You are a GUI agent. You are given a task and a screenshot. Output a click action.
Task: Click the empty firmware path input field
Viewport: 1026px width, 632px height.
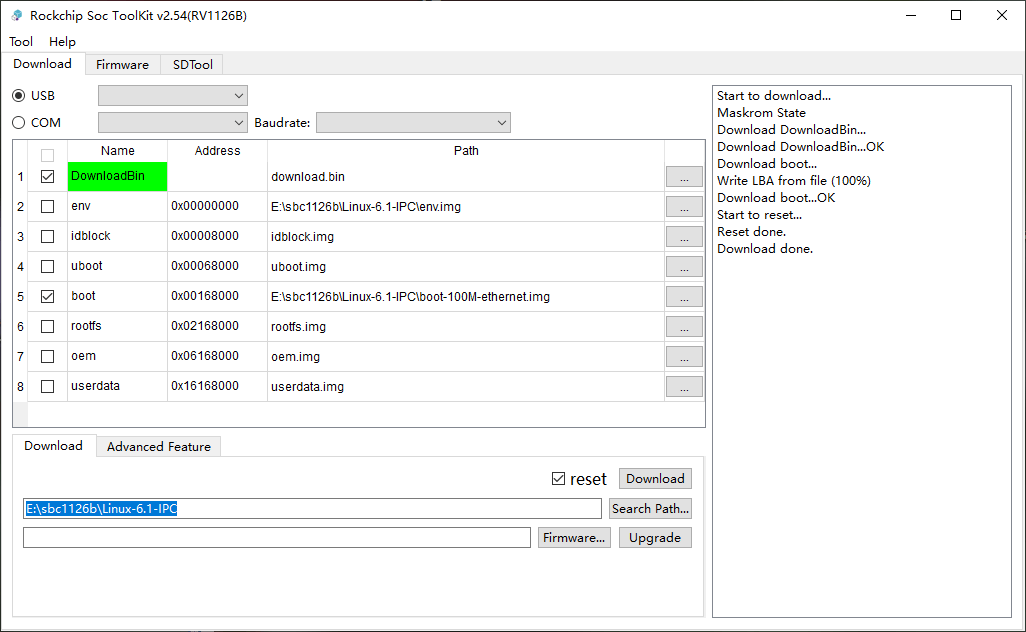point(277,538)
